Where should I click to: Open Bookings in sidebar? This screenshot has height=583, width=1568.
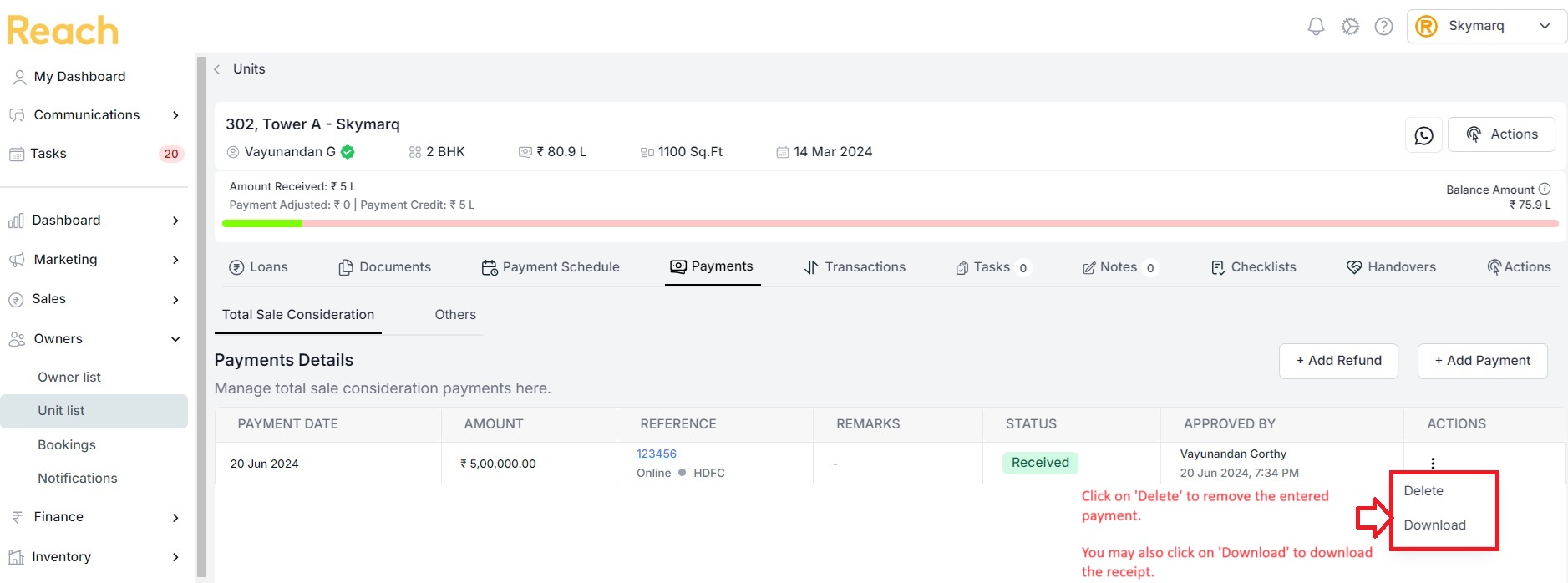67,445
